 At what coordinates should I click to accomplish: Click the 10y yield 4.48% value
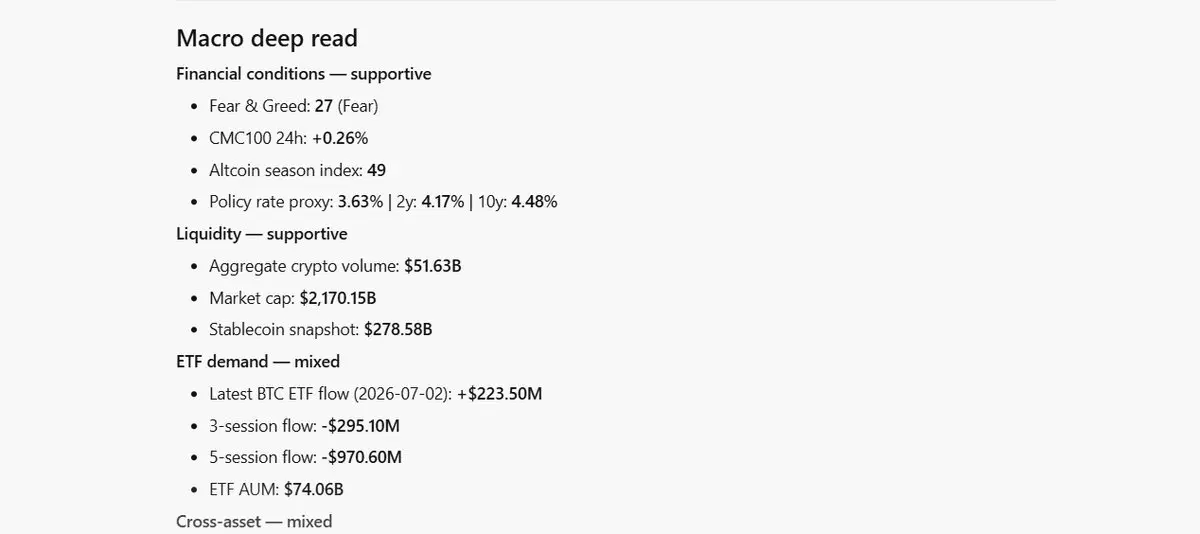pyautogui.click(x=534, y=202)
